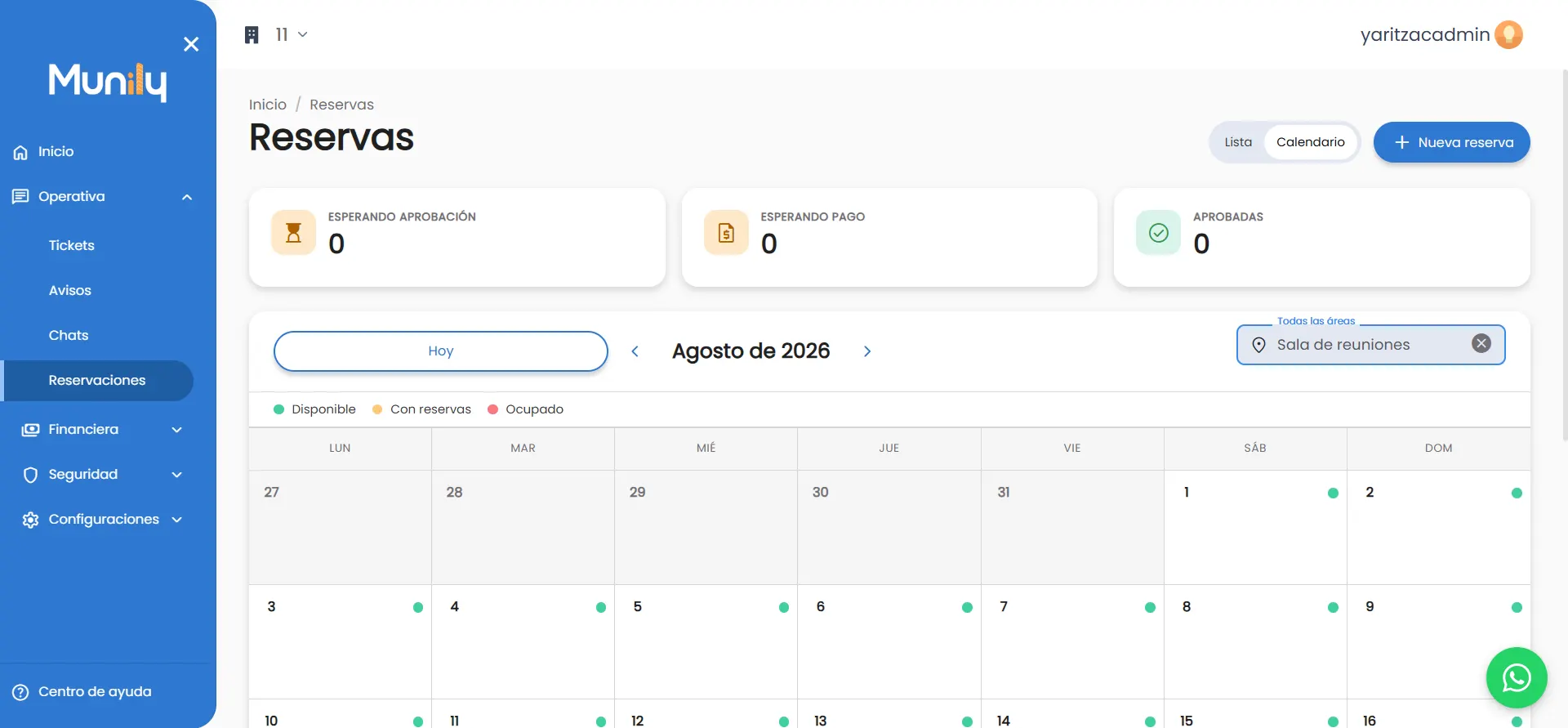Click the location pin icon in area field

tap(1258, 345)
